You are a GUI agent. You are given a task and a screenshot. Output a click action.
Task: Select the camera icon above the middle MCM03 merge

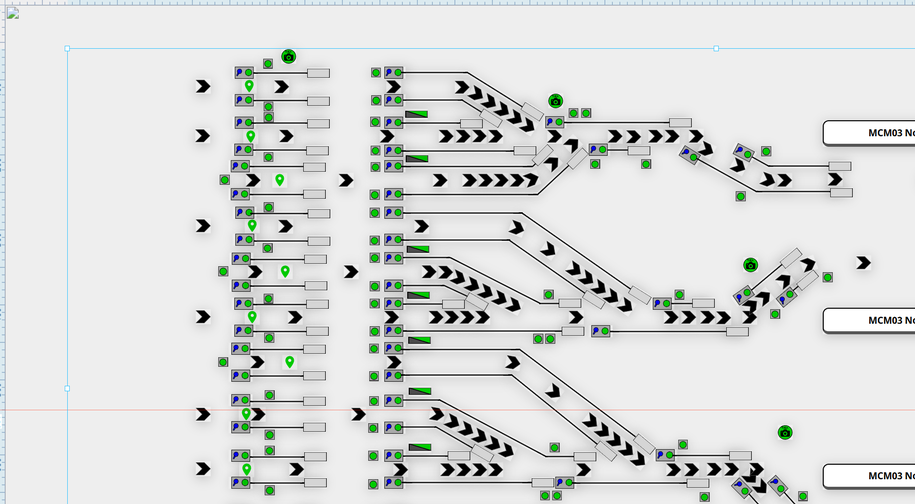[x=750, y=265]
